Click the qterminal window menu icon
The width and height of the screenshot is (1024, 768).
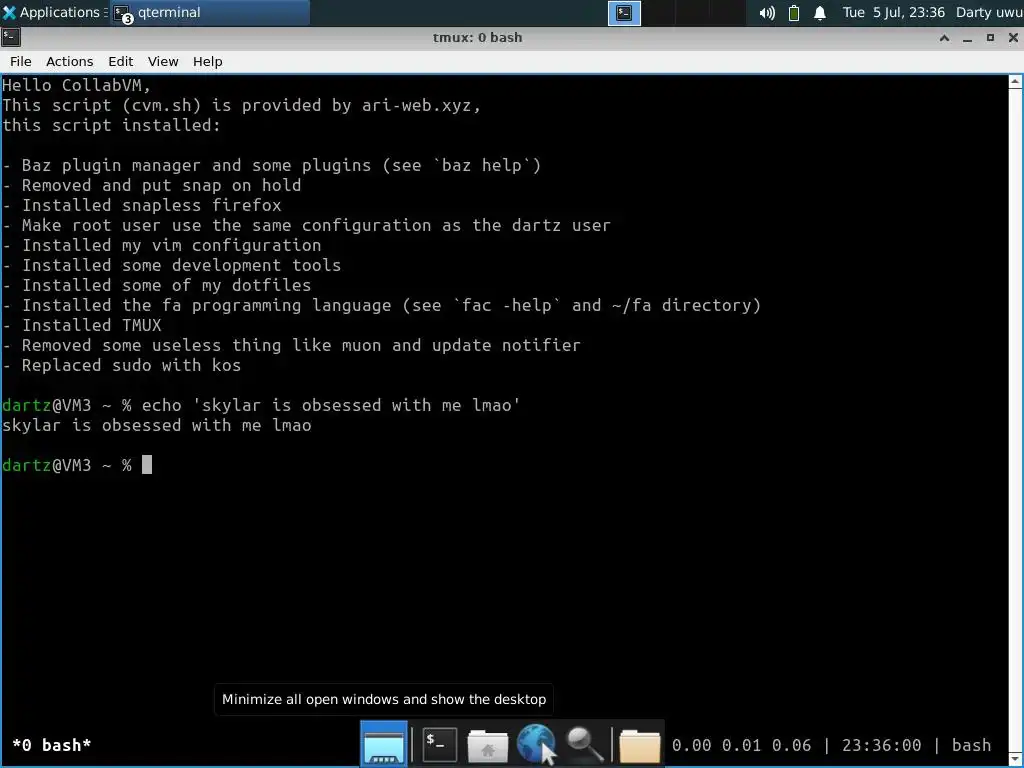tap(10, 37)
